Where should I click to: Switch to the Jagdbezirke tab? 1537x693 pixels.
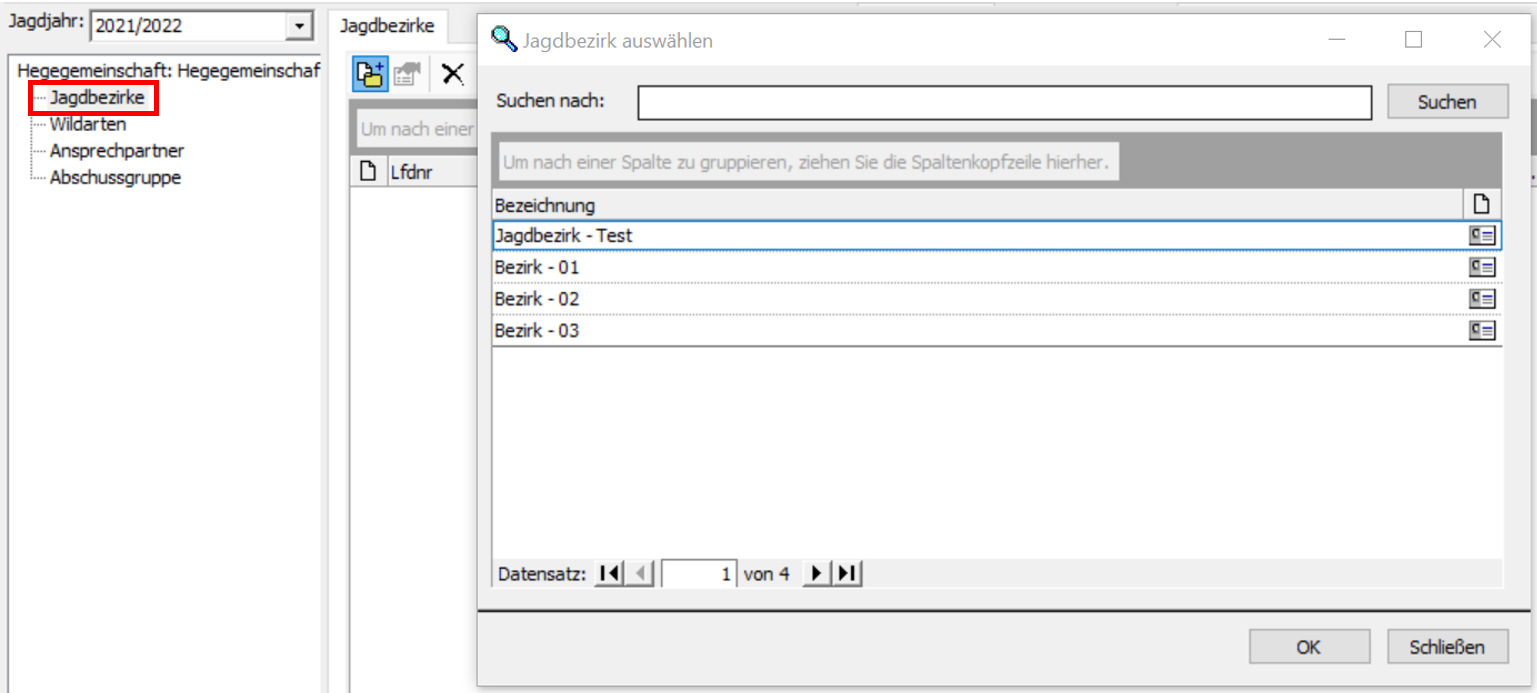[x=387, y=27]
